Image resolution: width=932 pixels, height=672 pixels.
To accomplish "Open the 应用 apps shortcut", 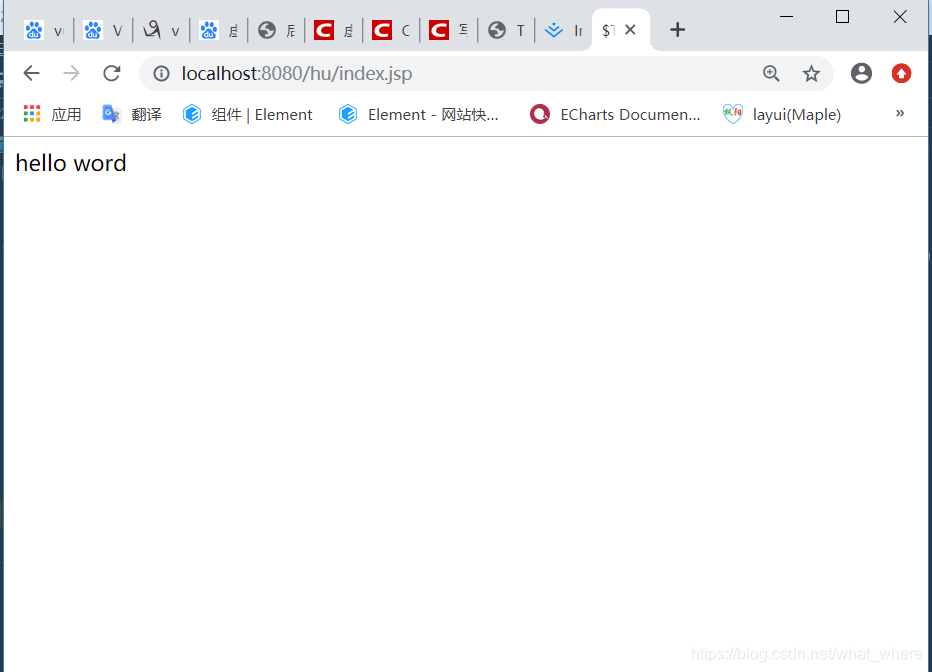I will click(52, 114).
